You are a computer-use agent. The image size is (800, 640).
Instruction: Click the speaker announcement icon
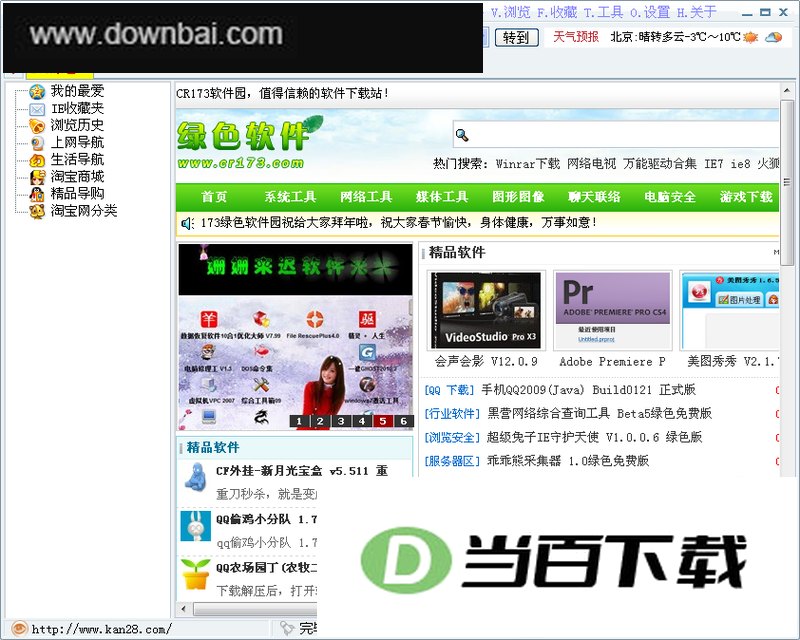point(187,223)
